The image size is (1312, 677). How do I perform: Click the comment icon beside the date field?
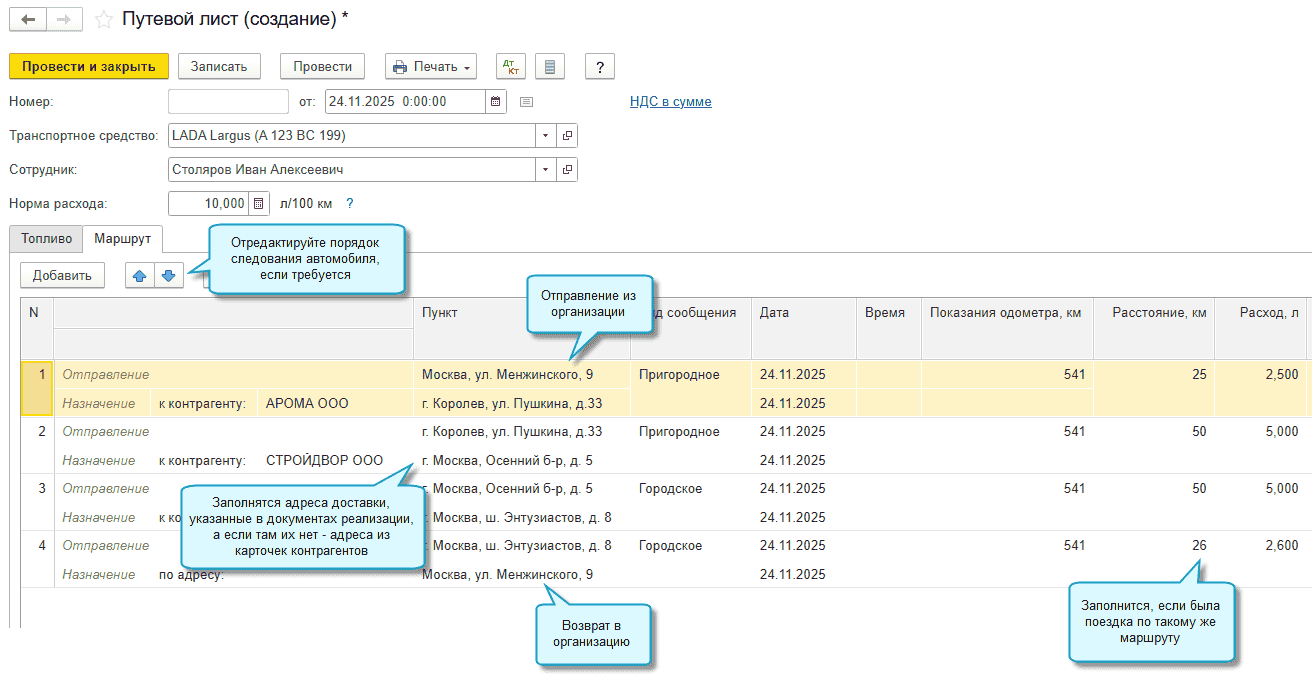click(x=527, y=102)
